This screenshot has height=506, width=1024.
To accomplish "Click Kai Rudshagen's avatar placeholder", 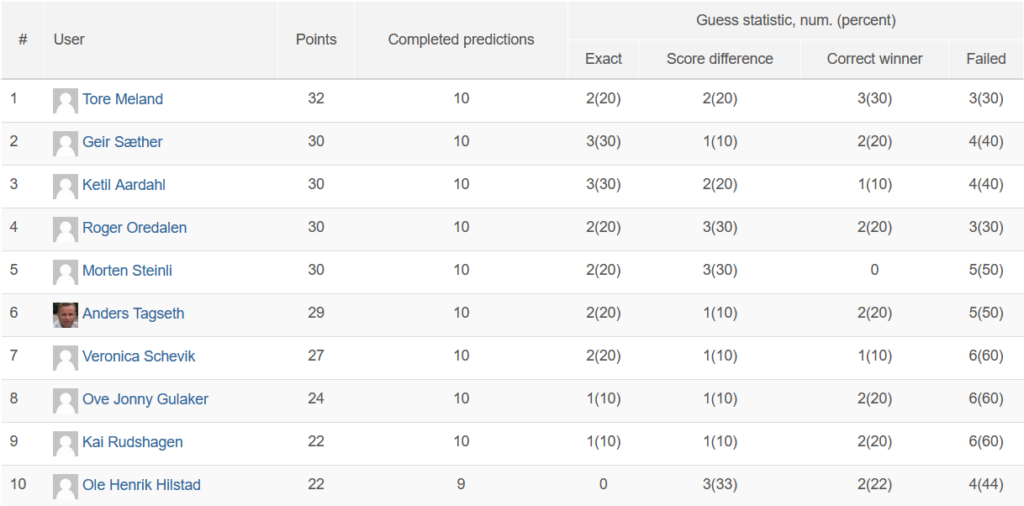I will (x=65, y=444).
